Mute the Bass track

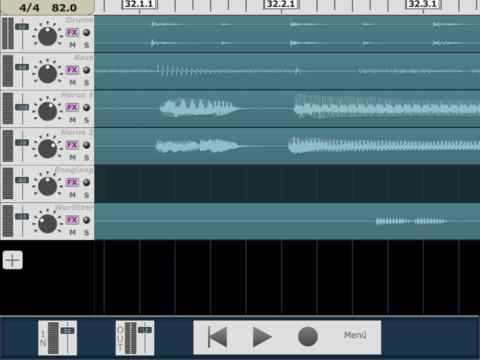point(73,82)
